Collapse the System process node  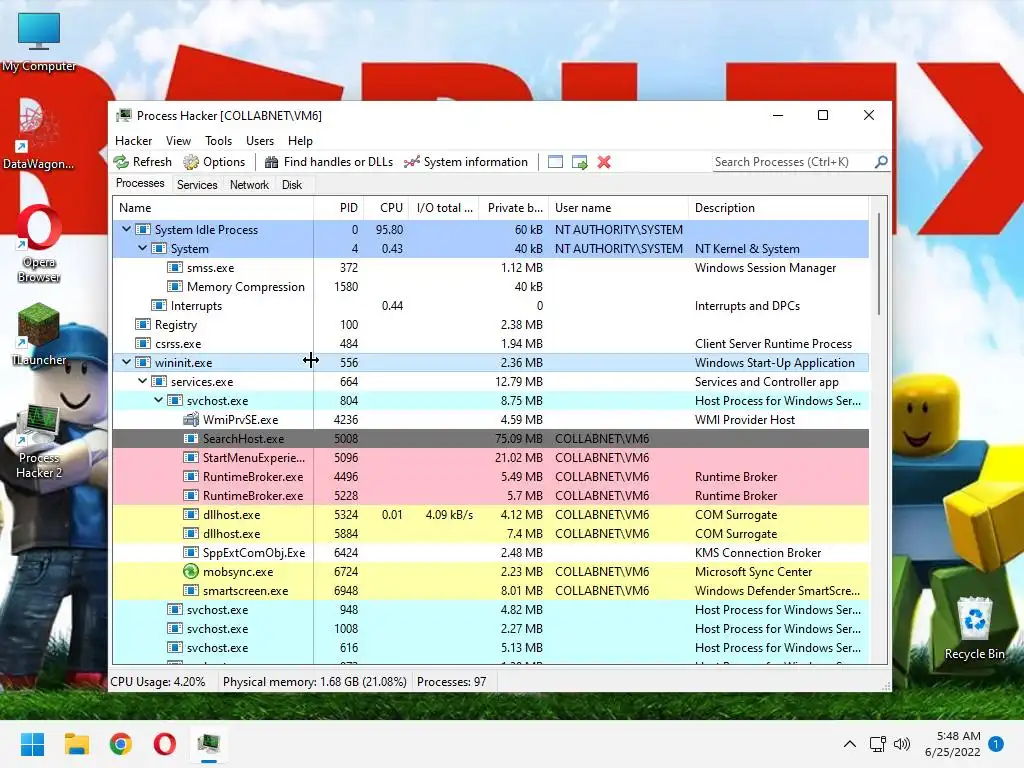click(142, 248)
